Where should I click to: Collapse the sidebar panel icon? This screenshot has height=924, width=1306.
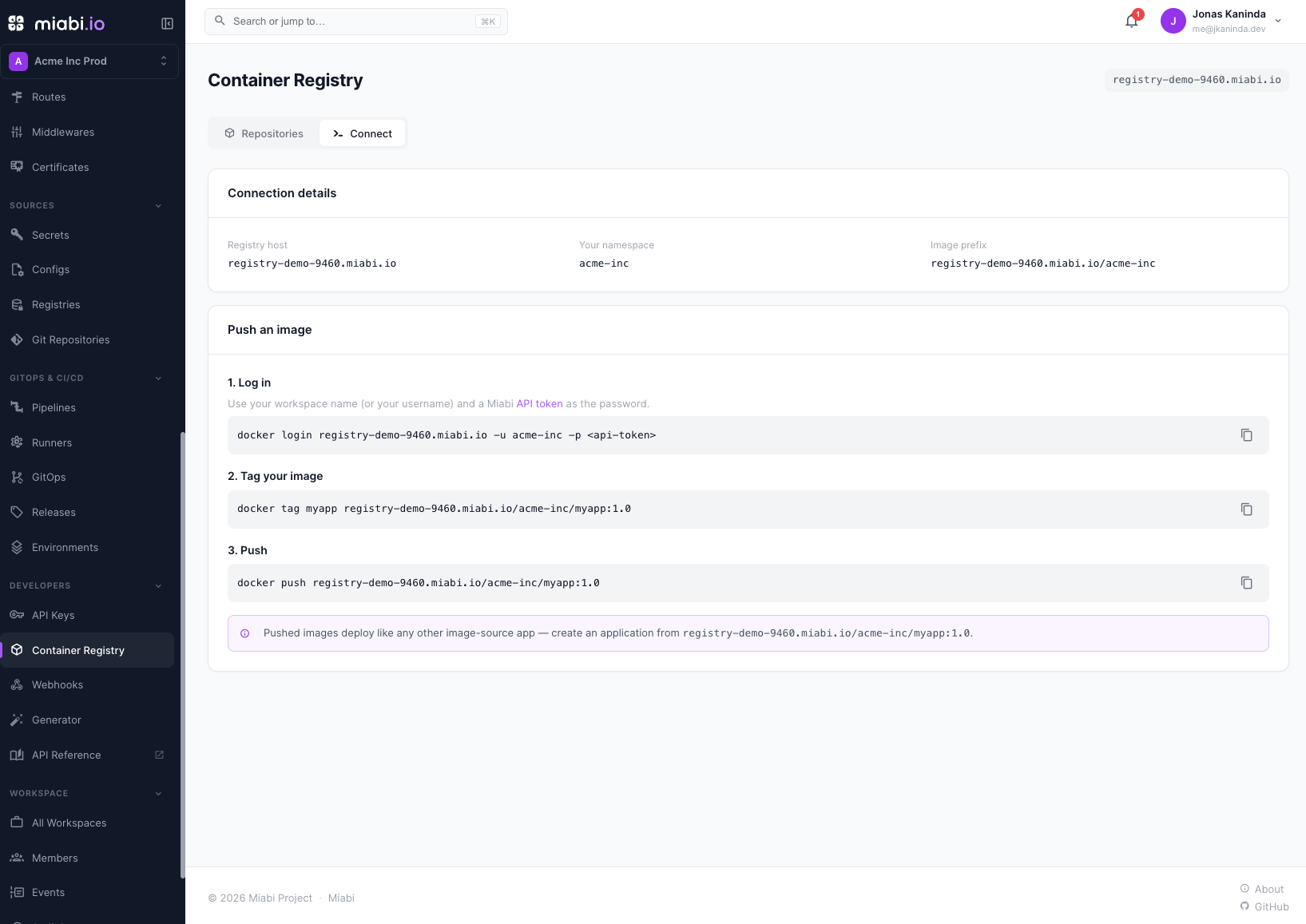pos(167,23)
